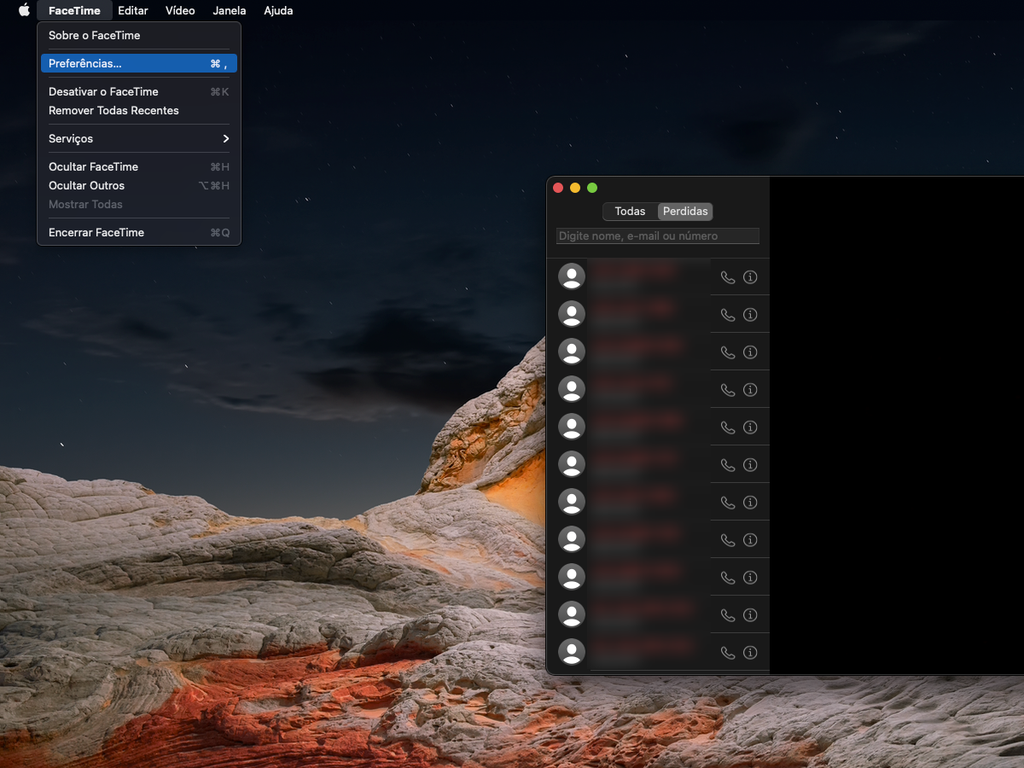Show info for the tenth contact in the list
1024x768 pixels.
coord(750,615)
